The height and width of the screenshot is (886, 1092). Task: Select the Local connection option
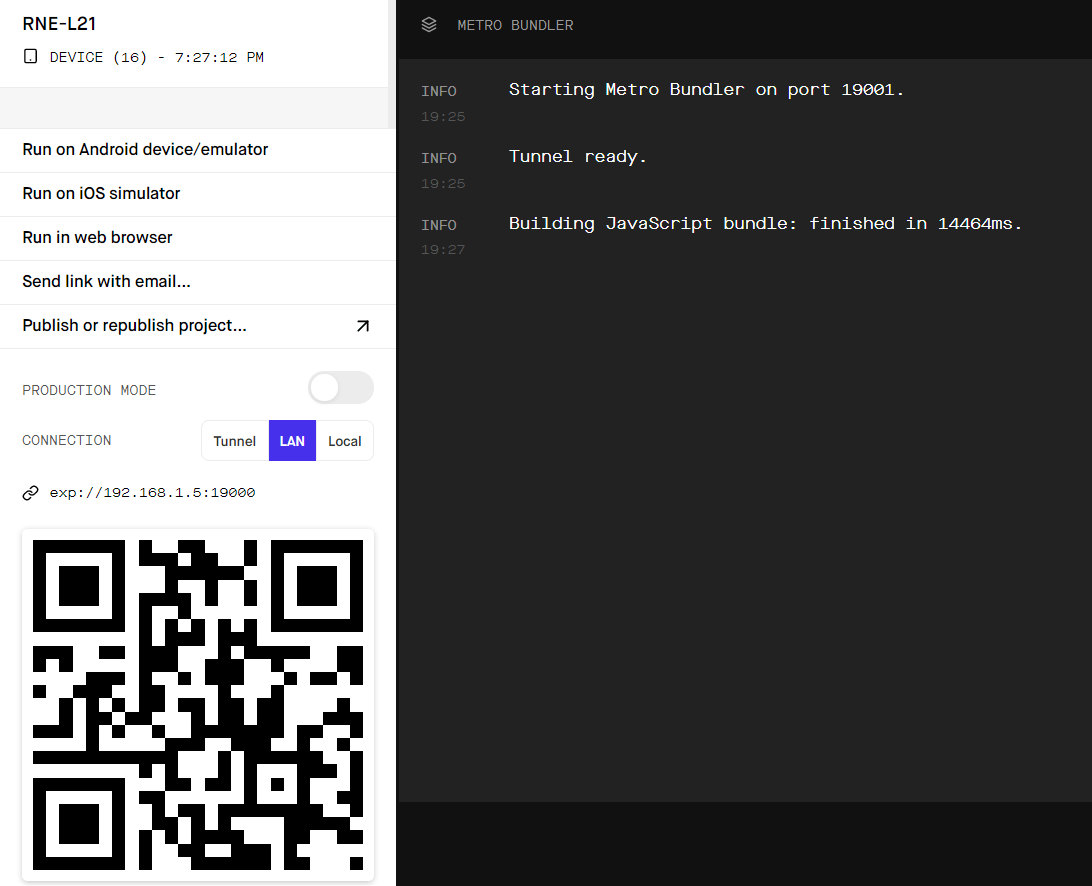pos(345,441)
